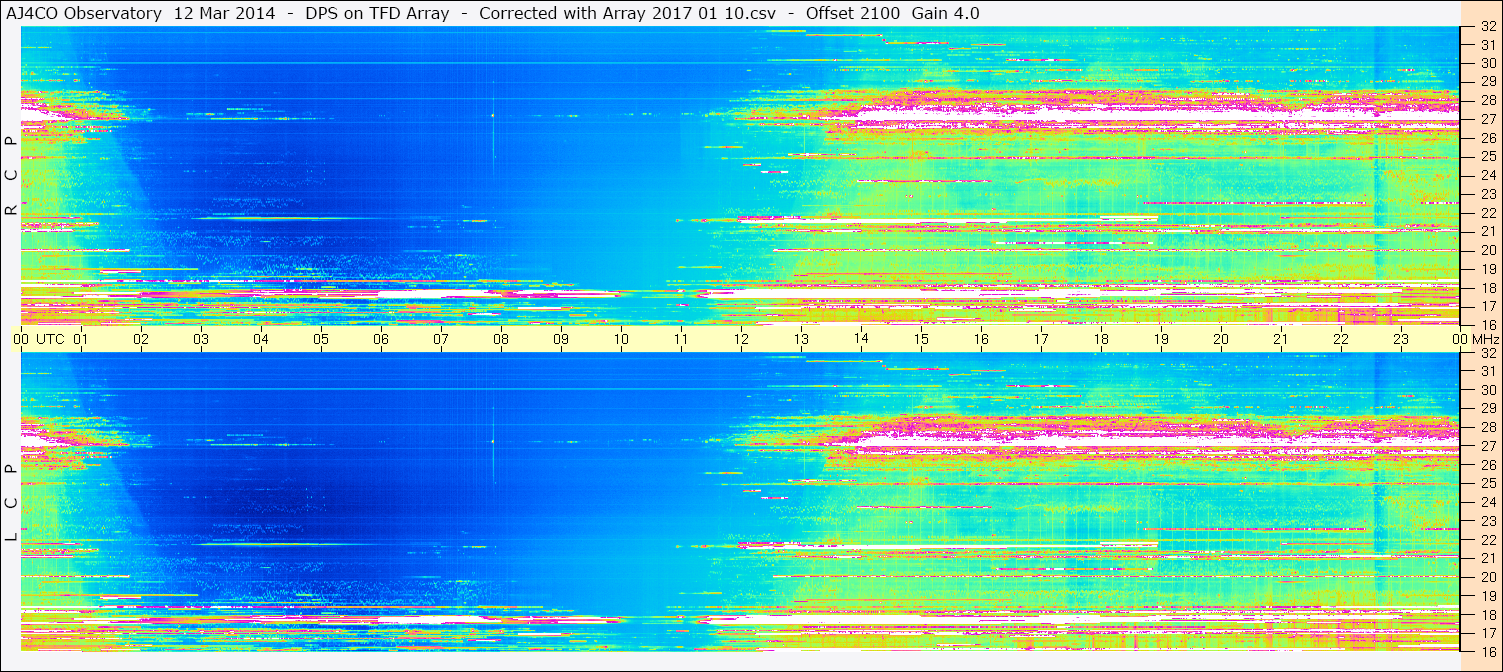Viewport: 1503px width, 672px height.
Task: Select hour 17 on the UTC time axis
Action: tap(1041, 339)
